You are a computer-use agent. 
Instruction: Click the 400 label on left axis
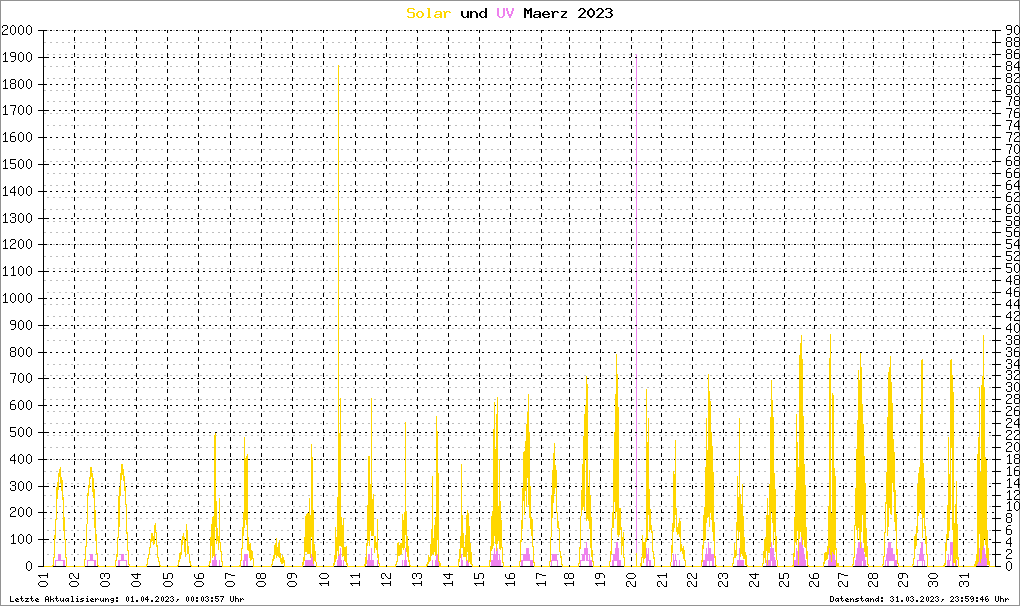point(21,459)
